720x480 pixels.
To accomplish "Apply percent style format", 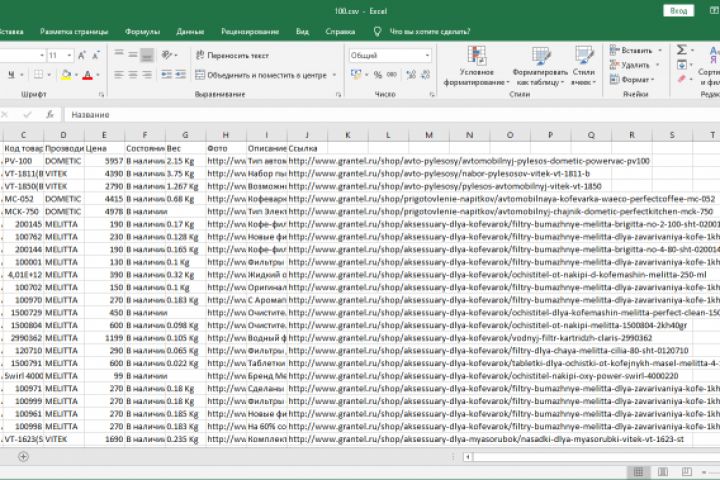I will (378, 74).
